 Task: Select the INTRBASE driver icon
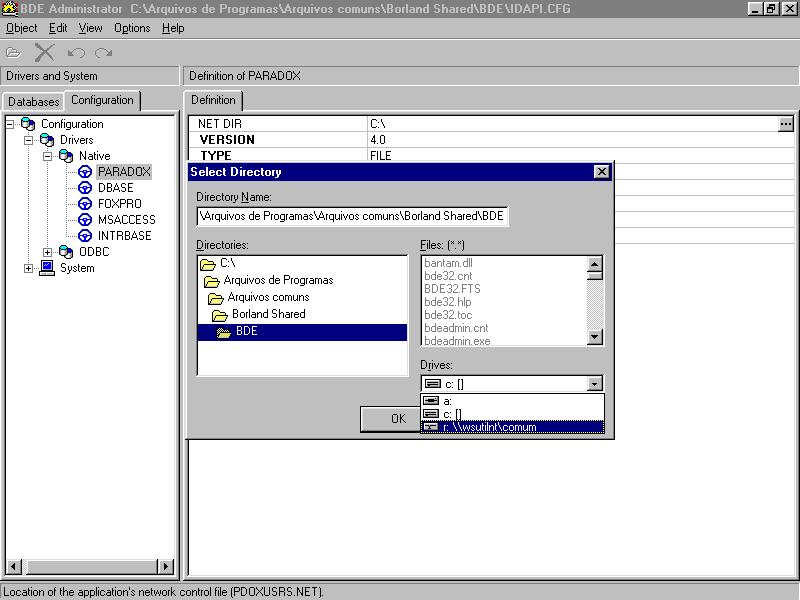85,236
